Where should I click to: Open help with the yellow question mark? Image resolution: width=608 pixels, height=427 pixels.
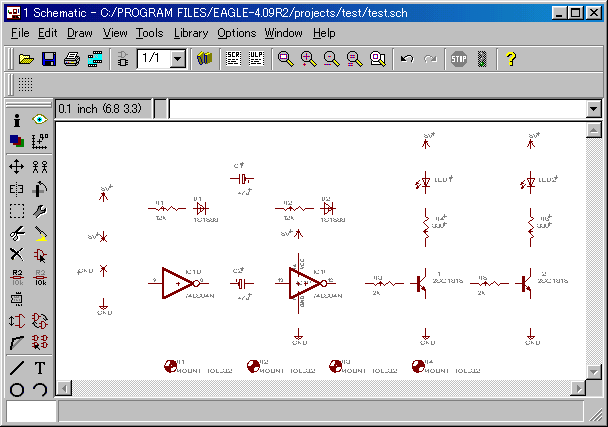[x=511, y=59]
